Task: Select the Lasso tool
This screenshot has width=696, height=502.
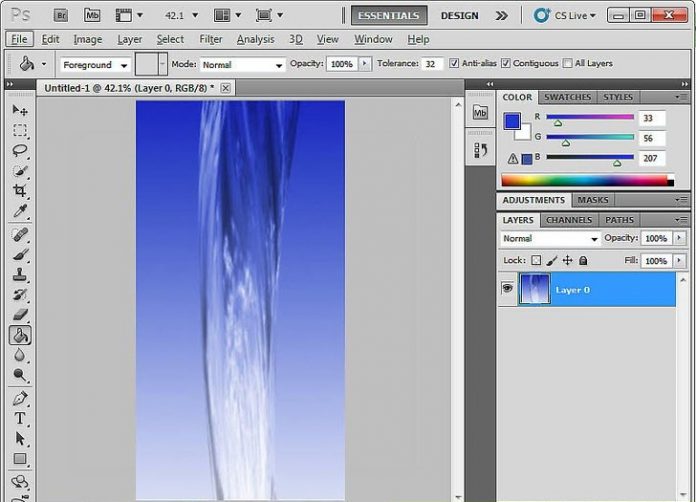Action: click(19, 151)
